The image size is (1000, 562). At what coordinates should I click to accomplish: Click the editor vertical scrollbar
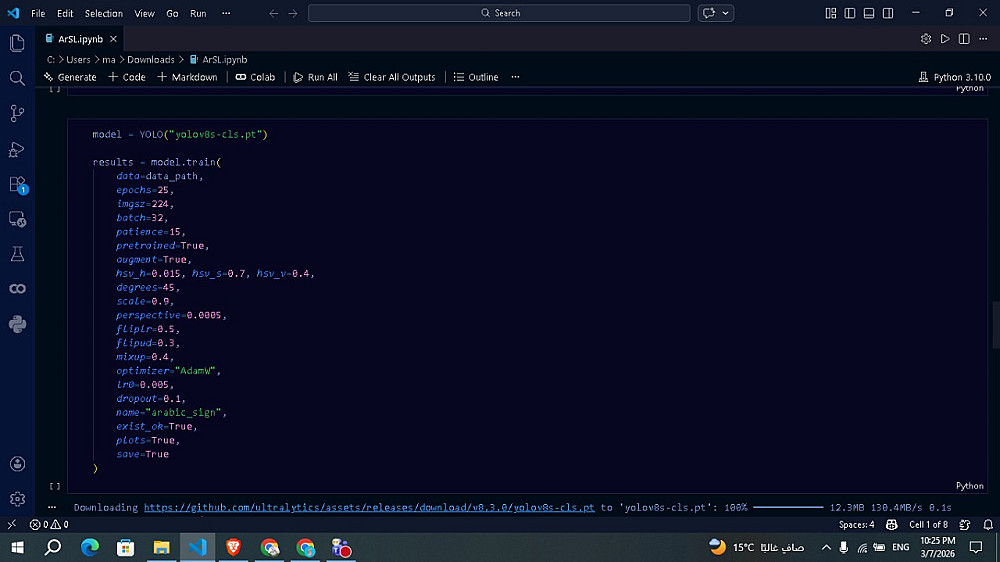click(x=996, y=325)
